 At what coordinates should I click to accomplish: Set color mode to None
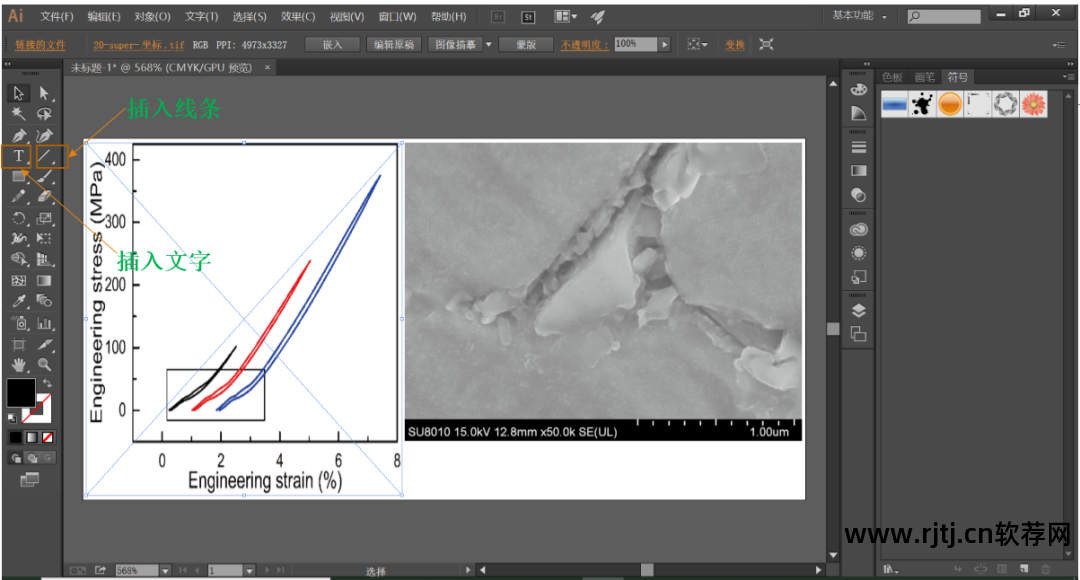click(x=47, y=438)
